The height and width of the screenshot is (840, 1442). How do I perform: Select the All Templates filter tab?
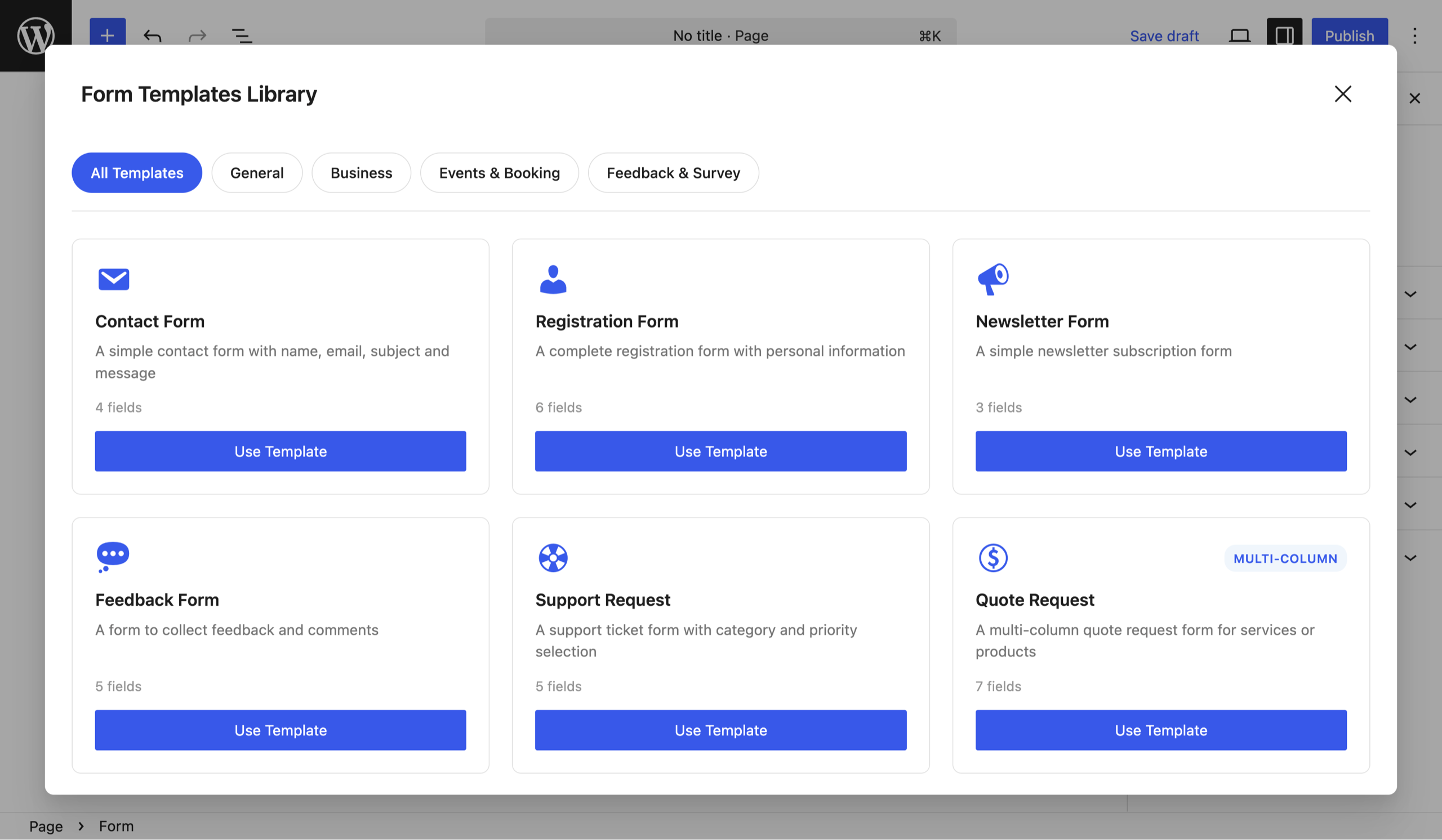pos(137,173)
